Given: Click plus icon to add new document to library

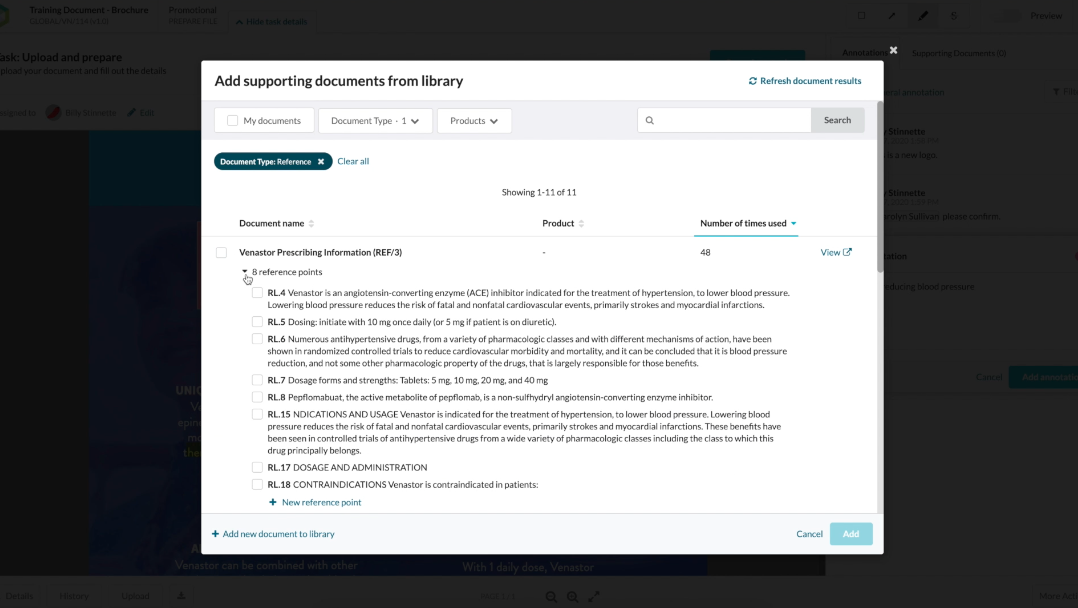Looking at the screenshot, I should pyautogui.click(x=215, y=534).
